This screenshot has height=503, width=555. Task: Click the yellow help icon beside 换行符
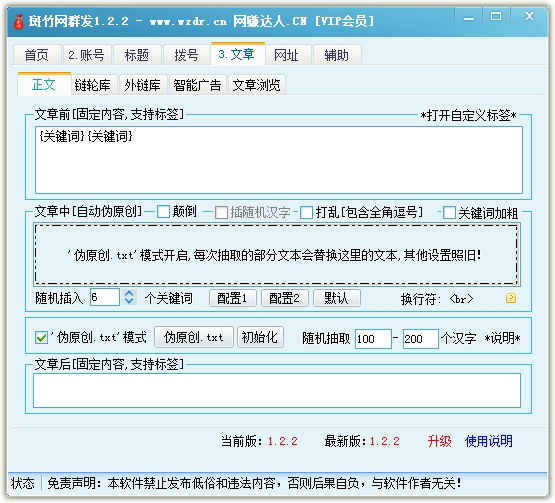510,298
